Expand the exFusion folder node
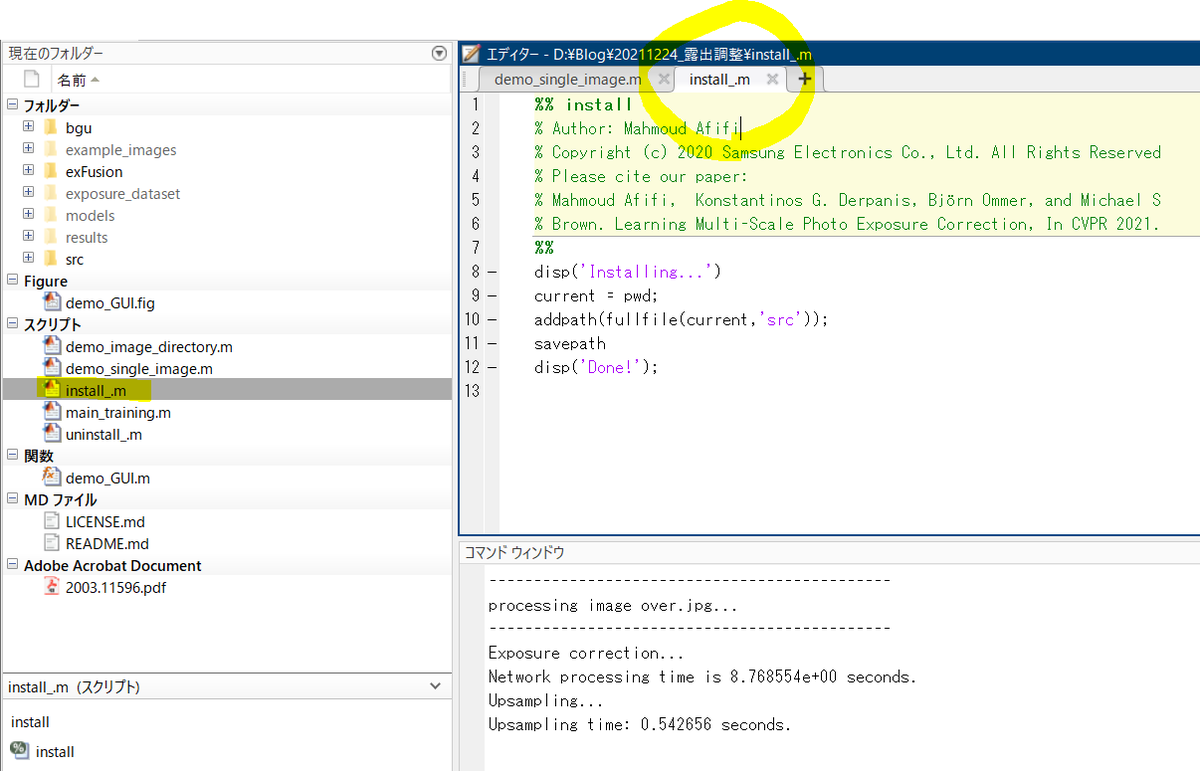Viewport: 1200px width, 771px height. 28,171
